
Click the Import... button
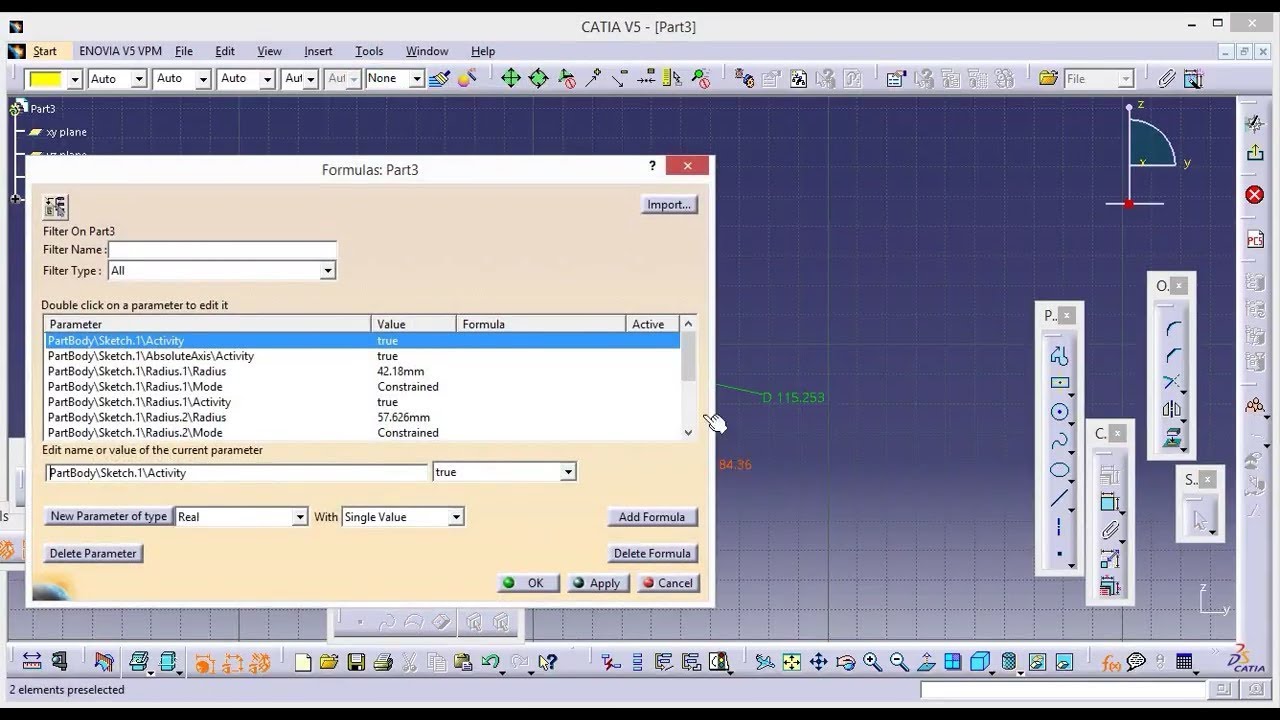pyautogui.click(x=669, y=204)
